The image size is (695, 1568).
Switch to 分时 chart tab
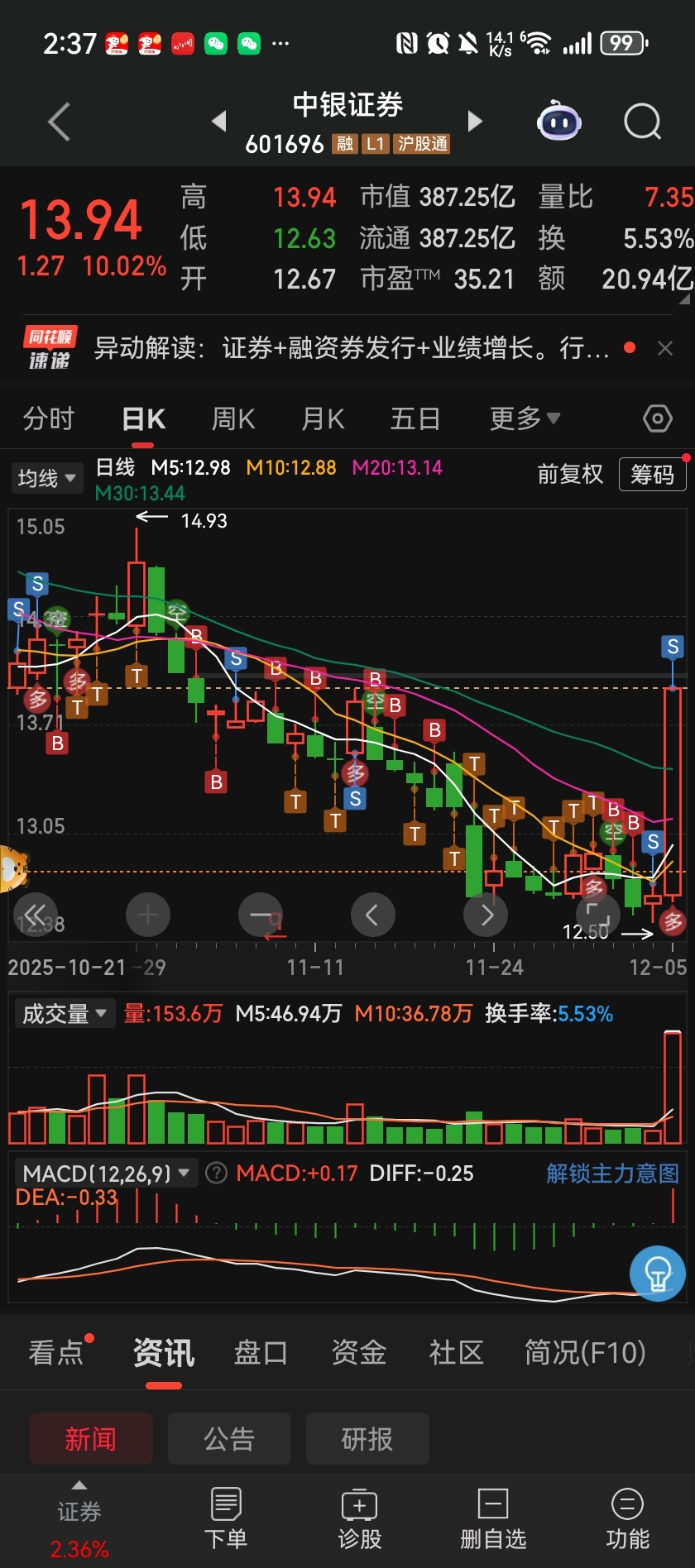(49, 418)
